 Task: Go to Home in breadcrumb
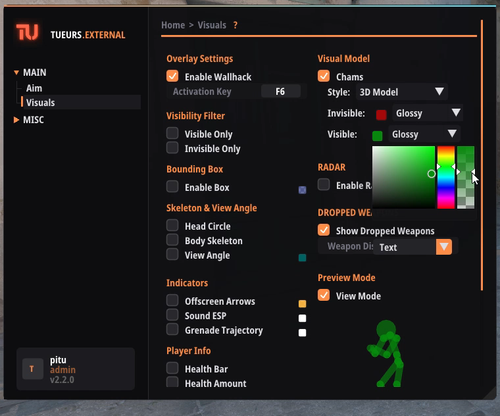pyautogui.click(x=173, y=25)
